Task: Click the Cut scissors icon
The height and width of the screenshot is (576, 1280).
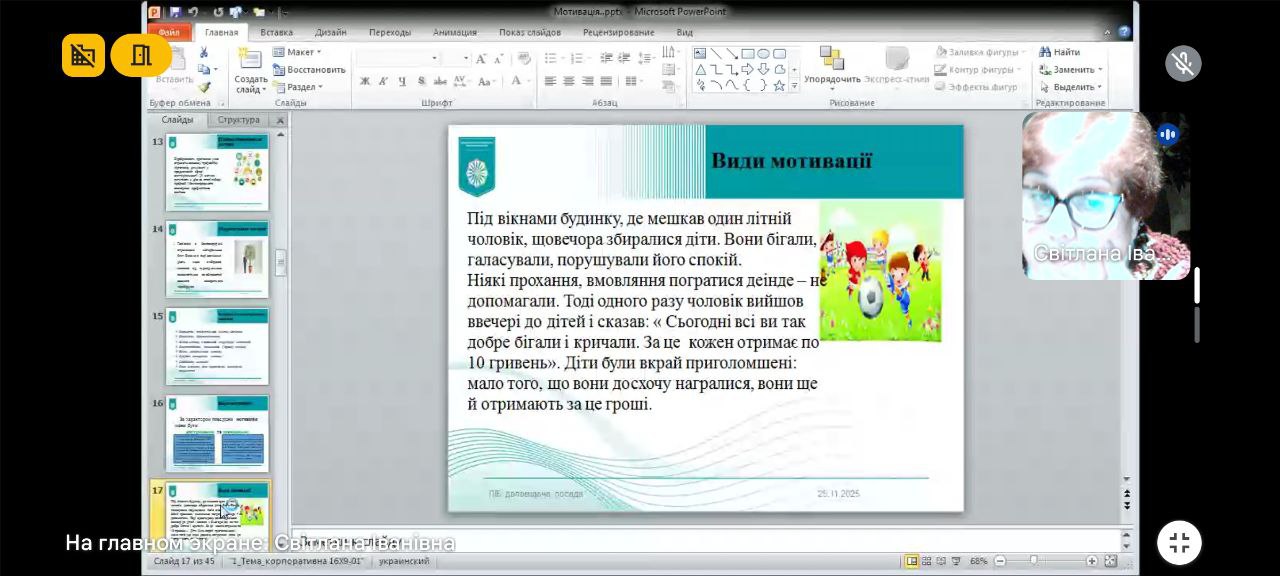Action: (204, 53)
